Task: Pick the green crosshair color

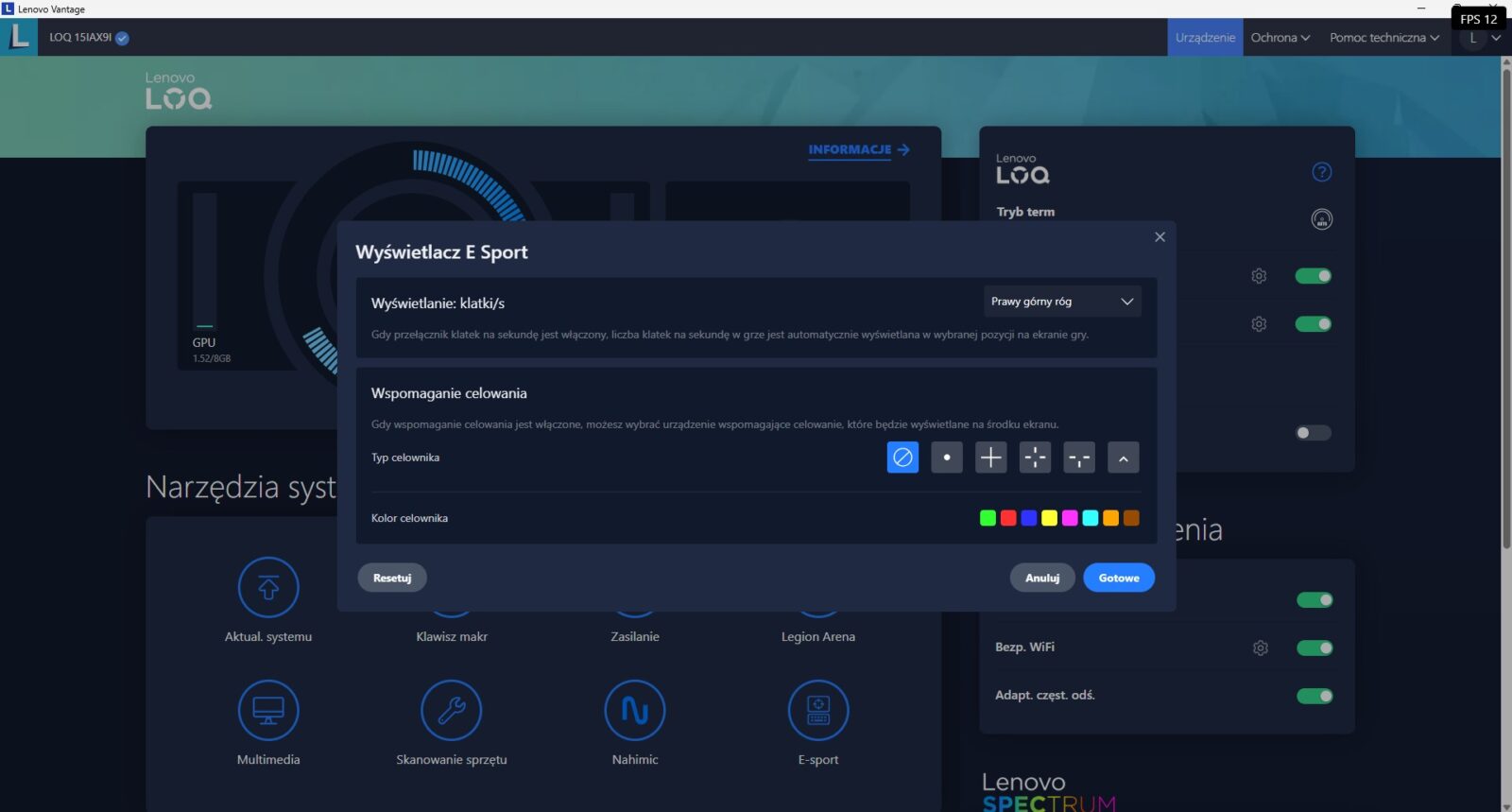Action: pyautogui.click(x=988, y=518)
